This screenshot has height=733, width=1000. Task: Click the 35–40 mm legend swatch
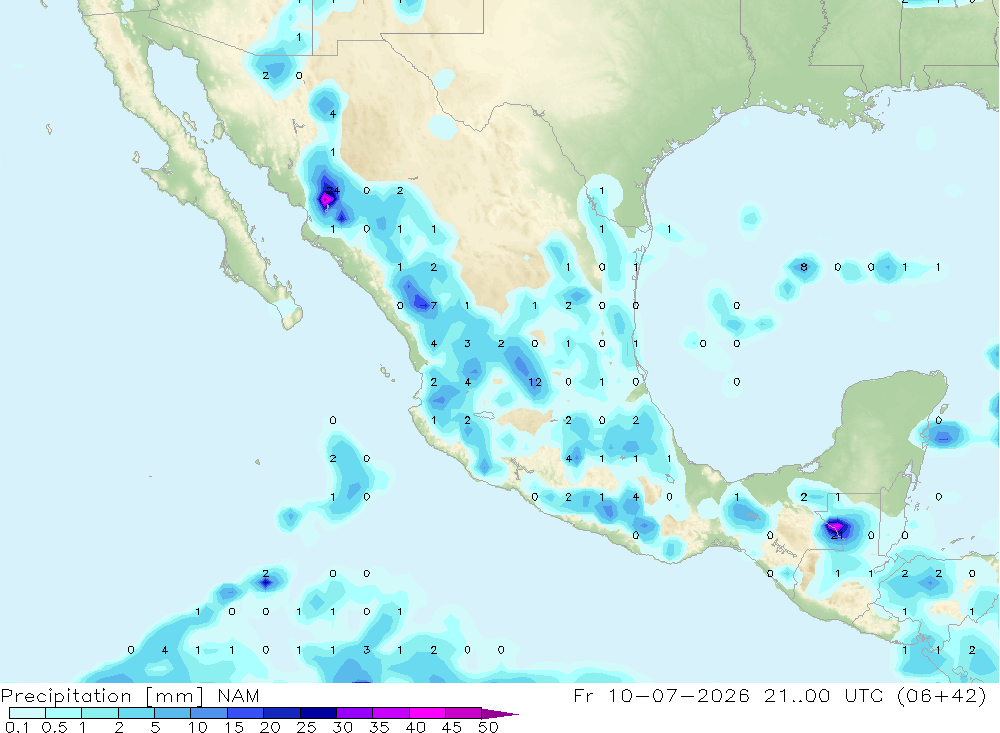pyautogui.click(x=391, y=713)
